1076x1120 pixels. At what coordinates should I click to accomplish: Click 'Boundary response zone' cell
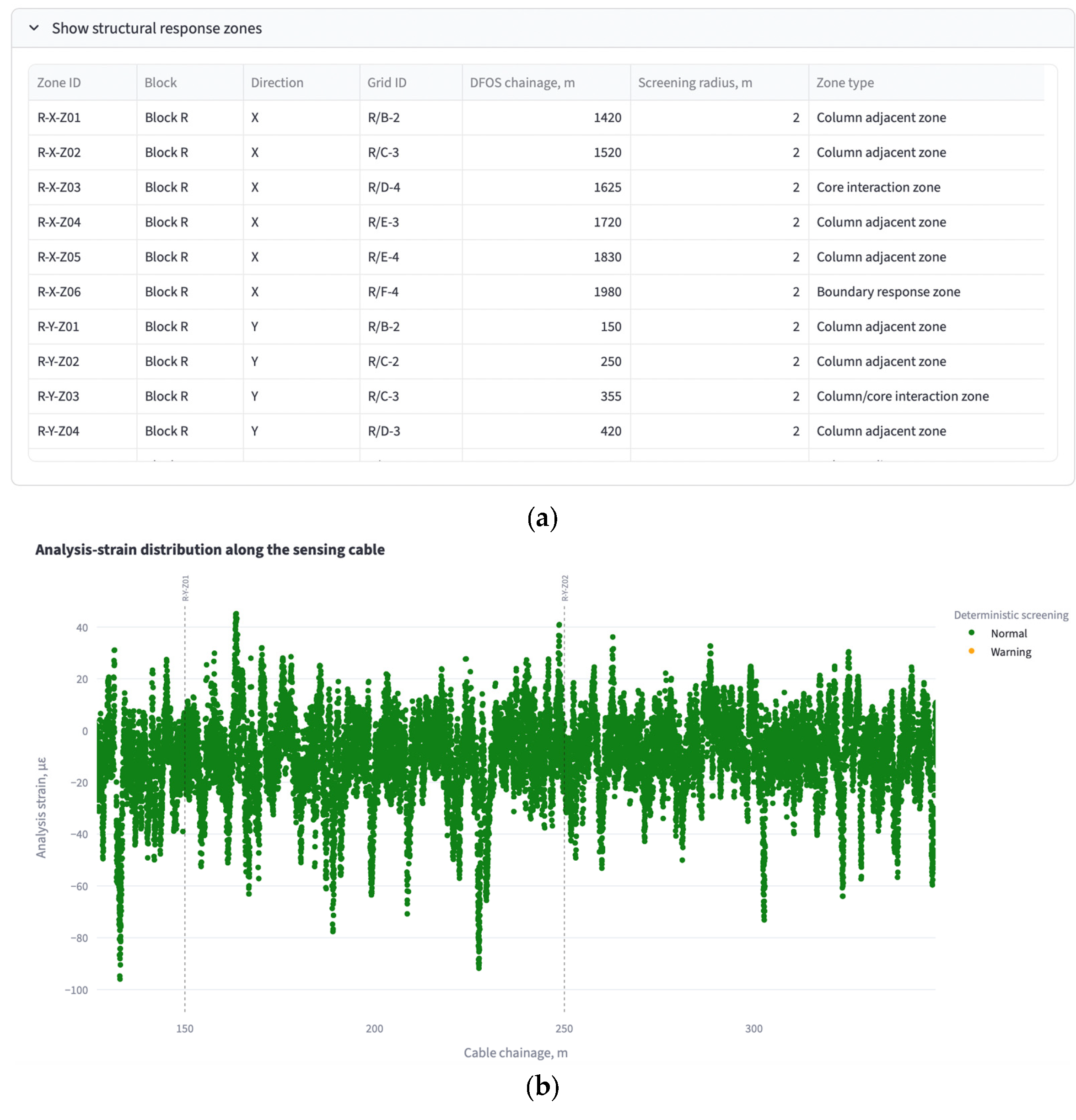[926, 291]
